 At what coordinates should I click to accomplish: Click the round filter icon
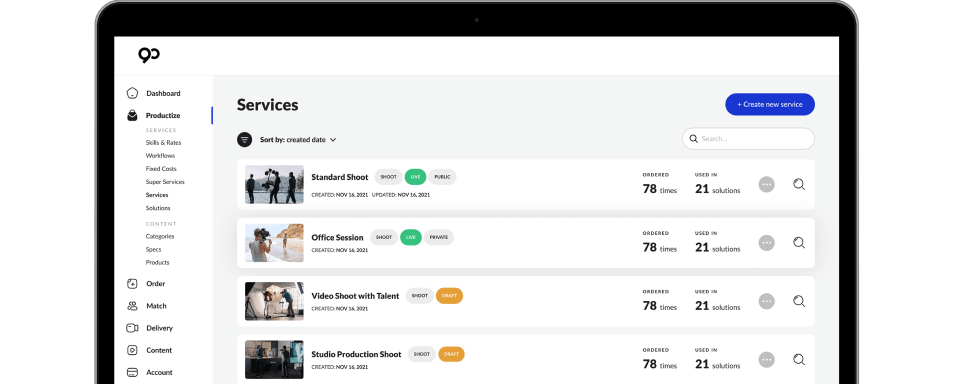point(244,140)
